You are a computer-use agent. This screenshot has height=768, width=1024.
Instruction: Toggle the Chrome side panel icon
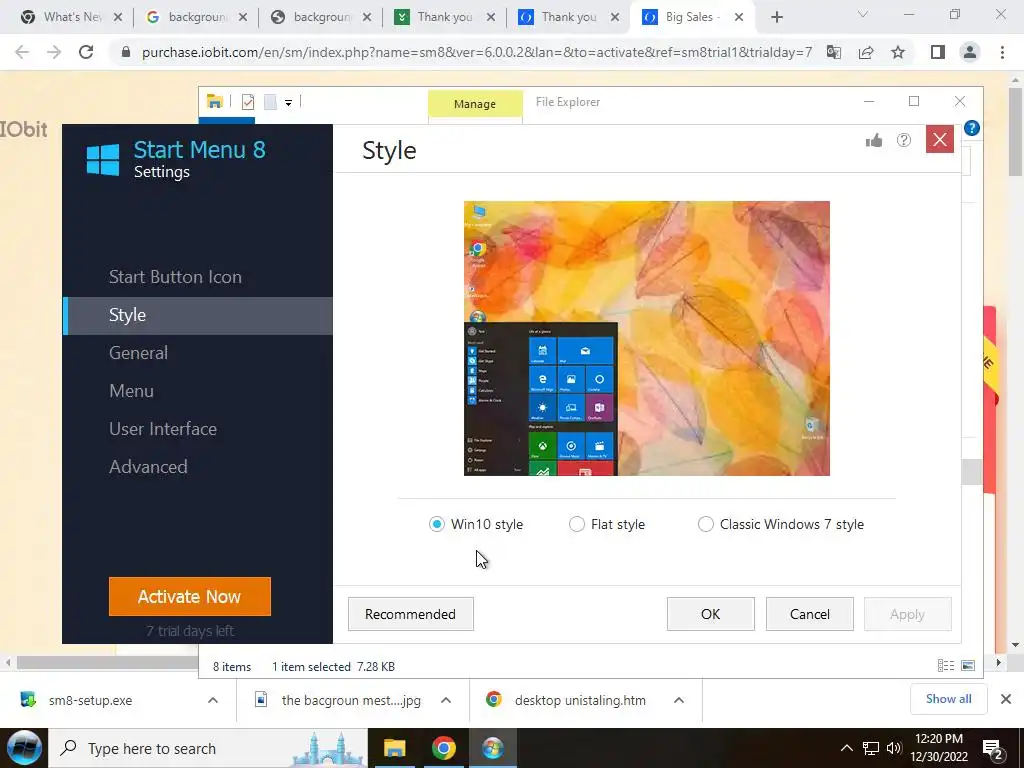[938, 52]
